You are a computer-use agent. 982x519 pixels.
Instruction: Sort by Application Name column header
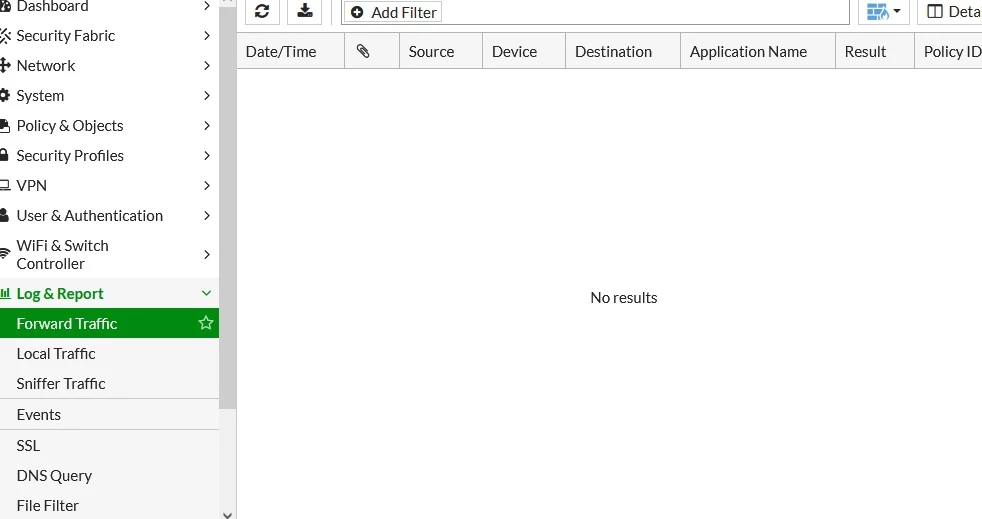[x=758, y=51]
